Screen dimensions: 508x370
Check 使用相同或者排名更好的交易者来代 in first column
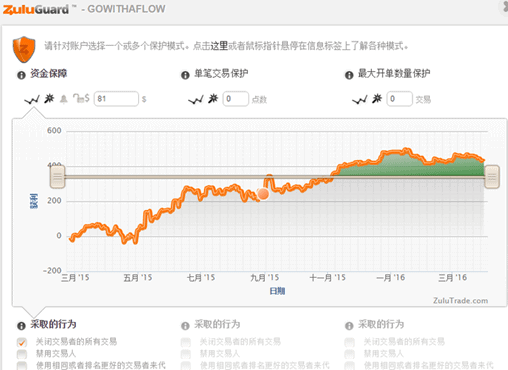pyautogui.click(x=22, y=365)
